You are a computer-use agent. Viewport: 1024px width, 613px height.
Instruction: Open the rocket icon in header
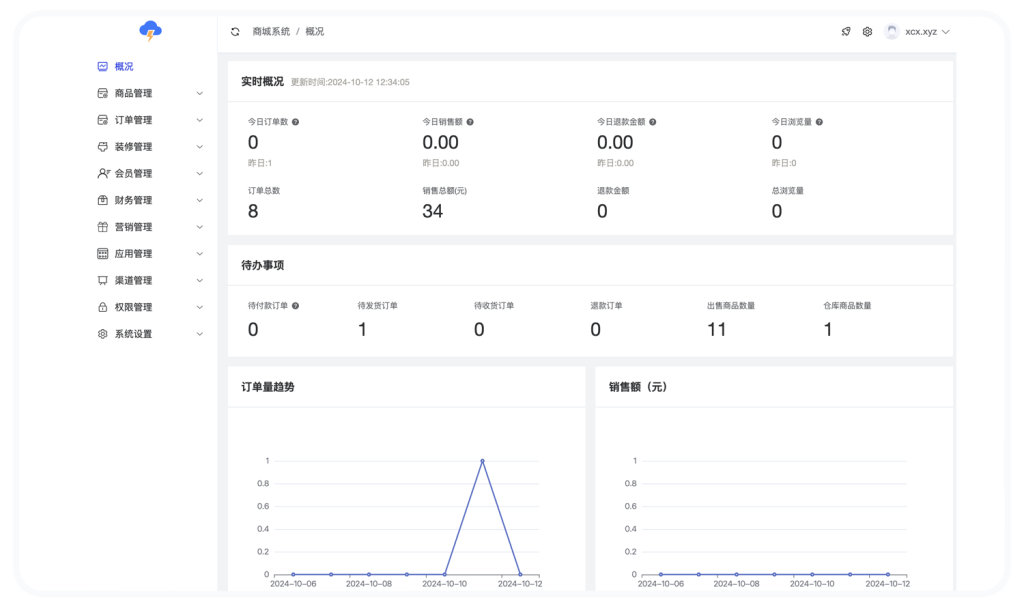[x=846, y=31]
